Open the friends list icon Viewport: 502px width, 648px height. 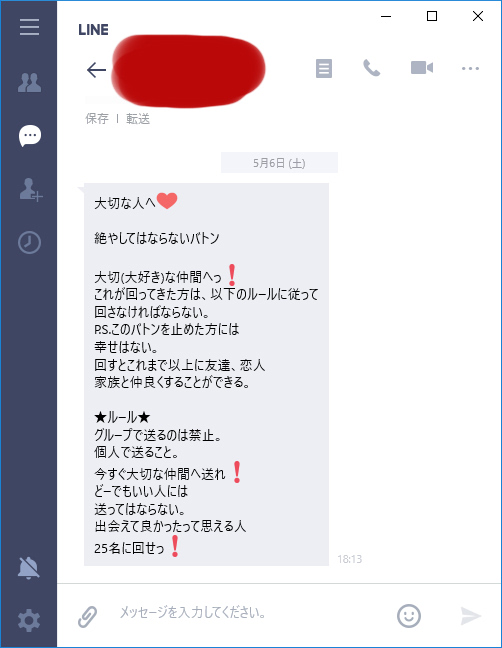coord(29,82)
